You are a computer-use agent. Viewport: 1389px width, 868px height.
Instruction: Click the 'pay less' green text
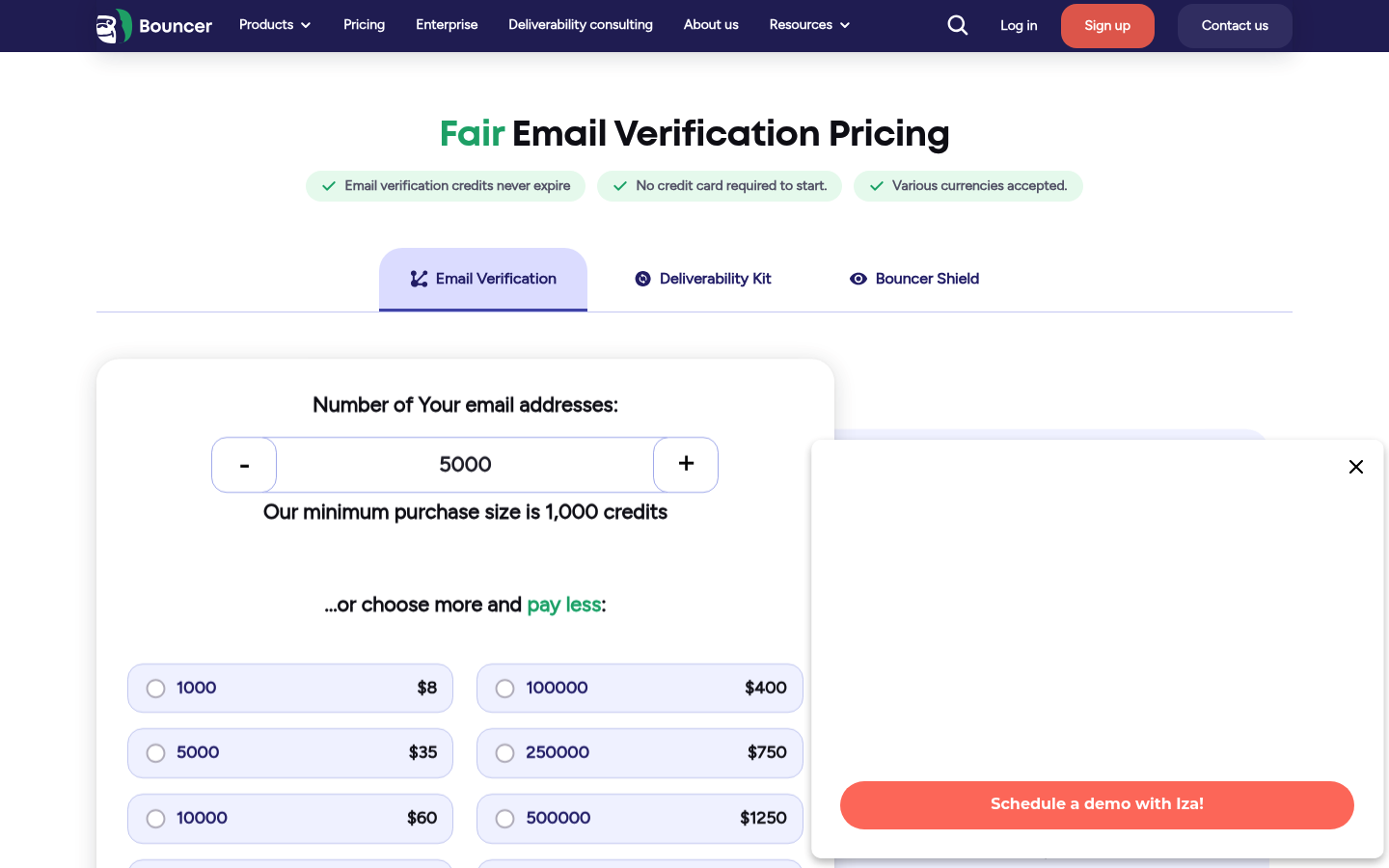[x=564, y=605]
